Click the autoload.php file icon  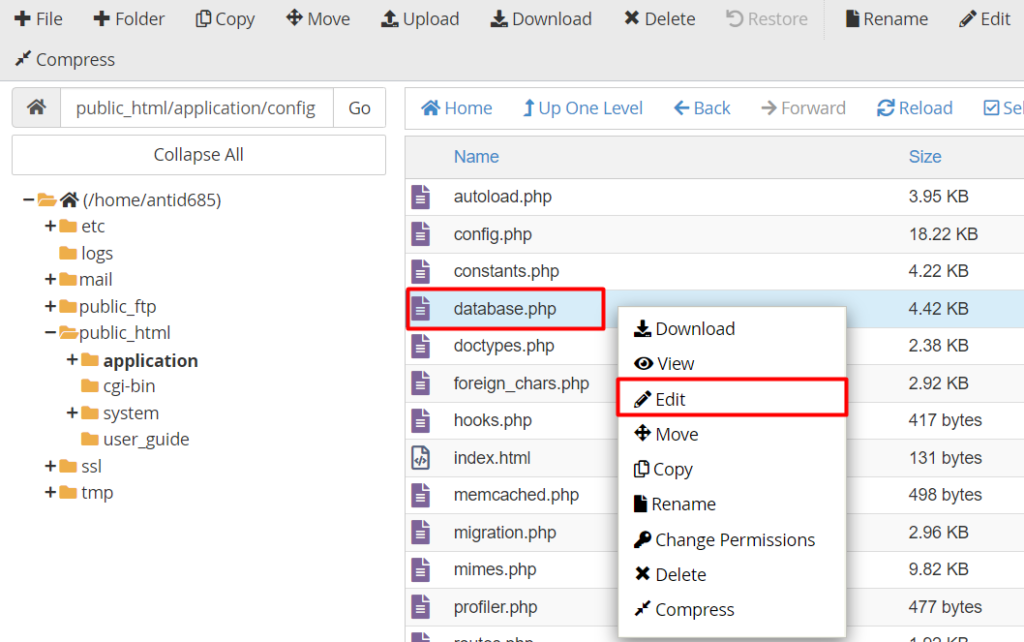tap(421, 197)
